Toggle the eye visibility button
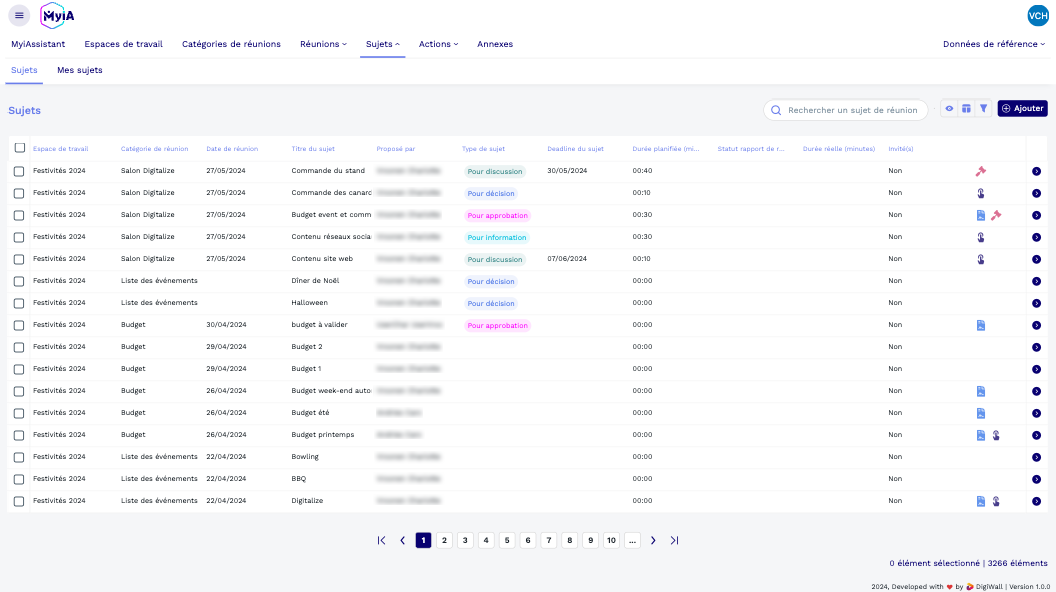The width and height of the screenshot is (1056, 592). pos(950,109)
